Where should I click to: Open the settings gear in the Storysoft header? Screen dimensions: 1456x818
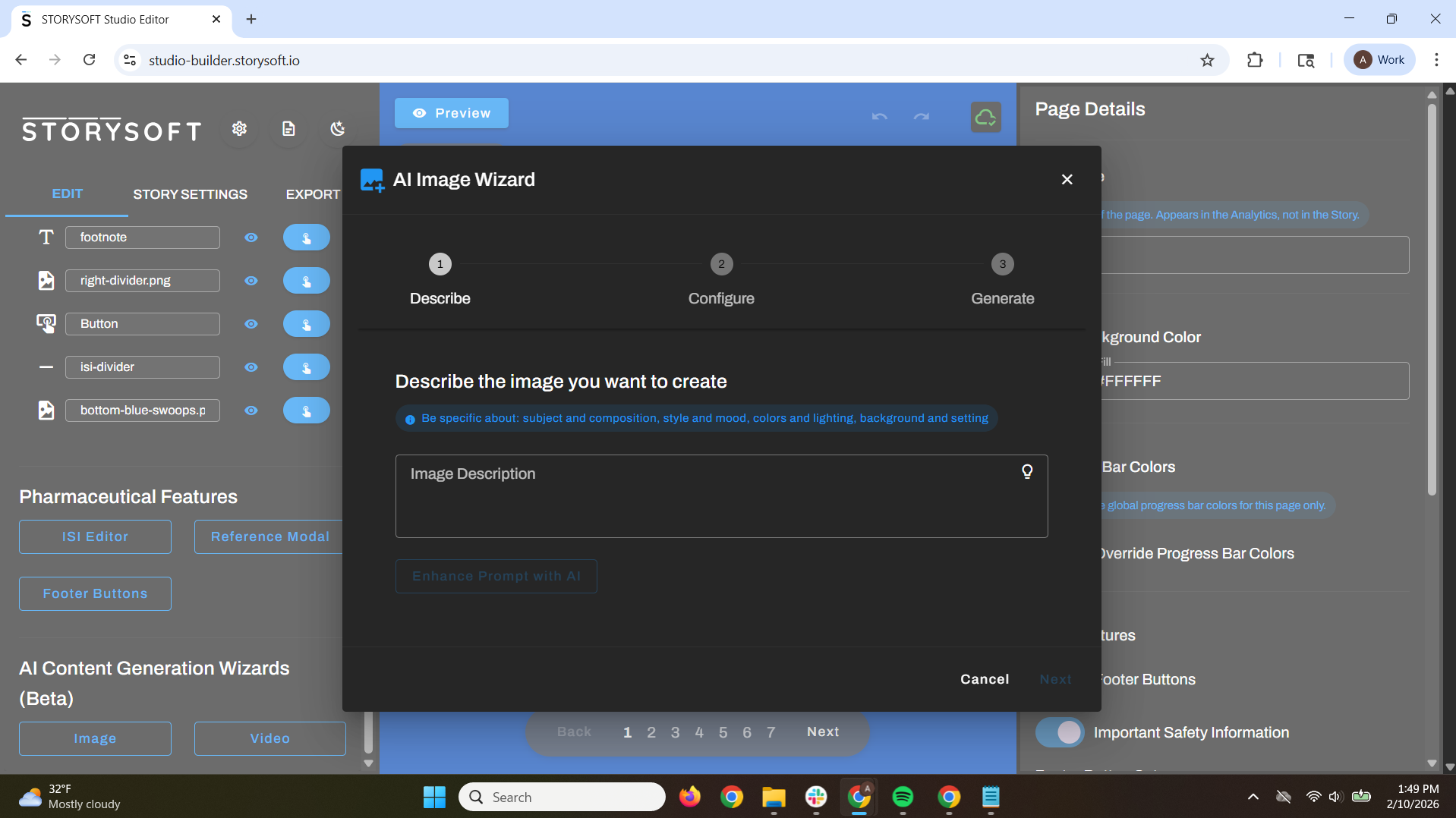point(239,128)
